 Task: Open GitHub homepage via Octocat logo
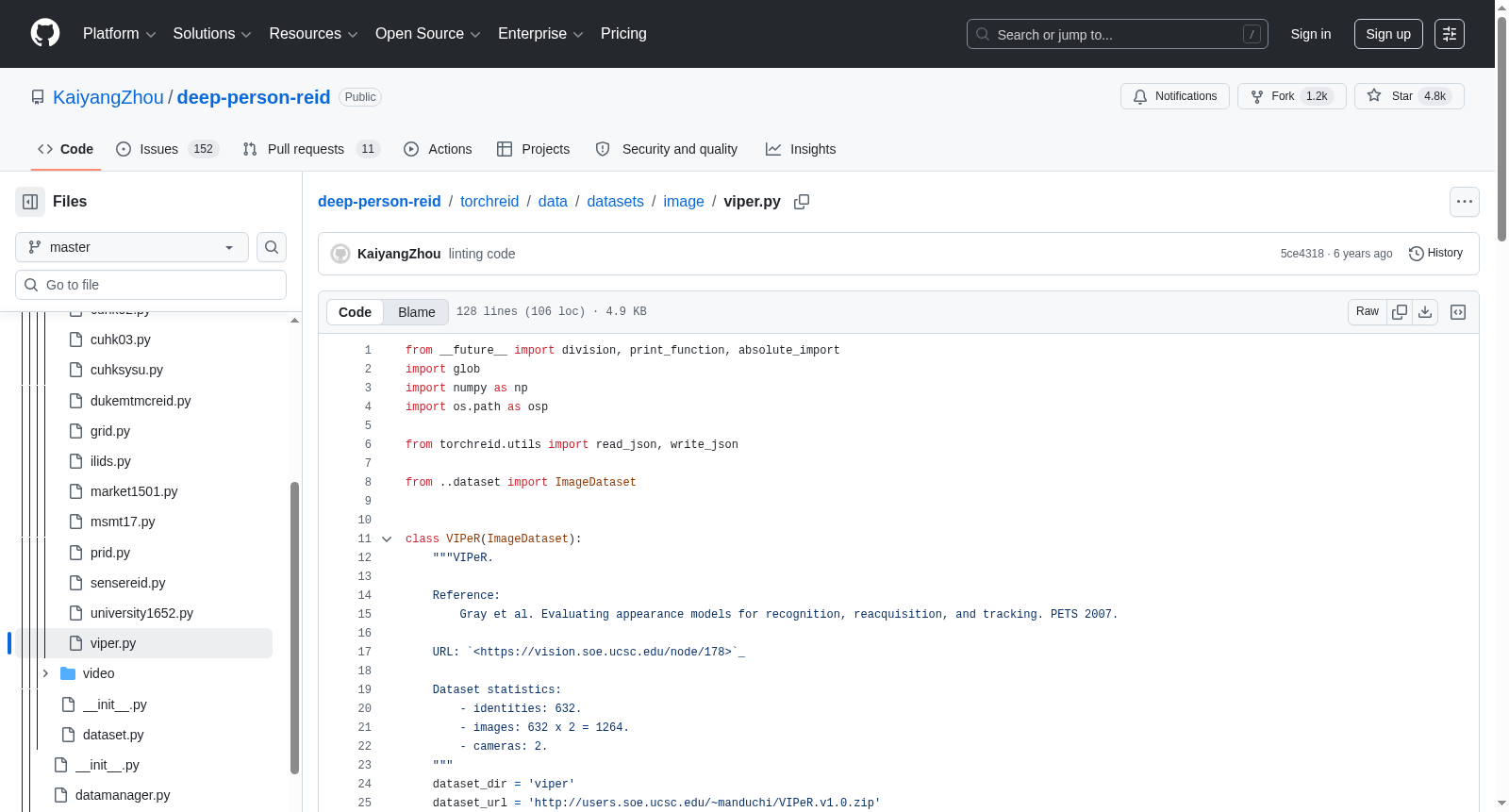tap(45, 34)
